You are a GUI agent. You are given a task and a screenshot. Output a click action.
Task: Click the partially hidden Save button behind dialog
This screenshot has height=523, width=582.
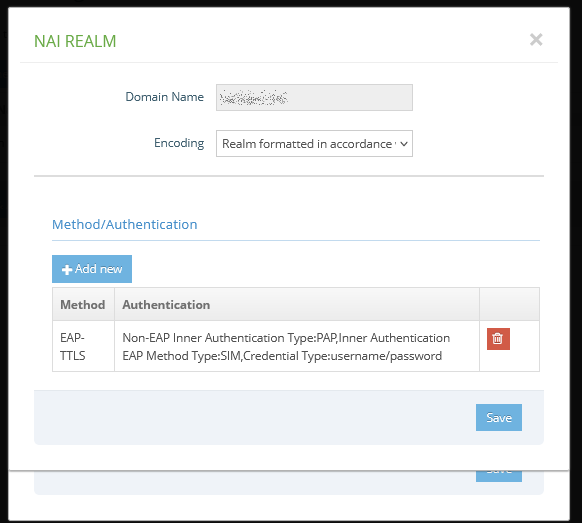(499, 476)
